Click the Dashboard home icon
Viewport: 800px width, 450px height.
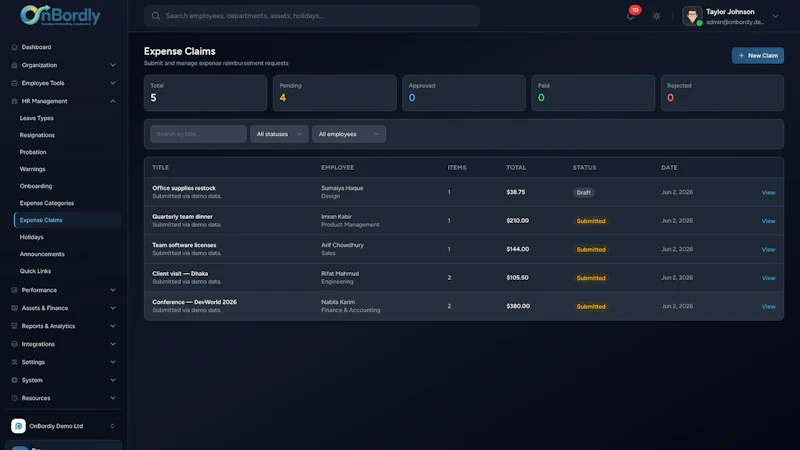(14, 47)
